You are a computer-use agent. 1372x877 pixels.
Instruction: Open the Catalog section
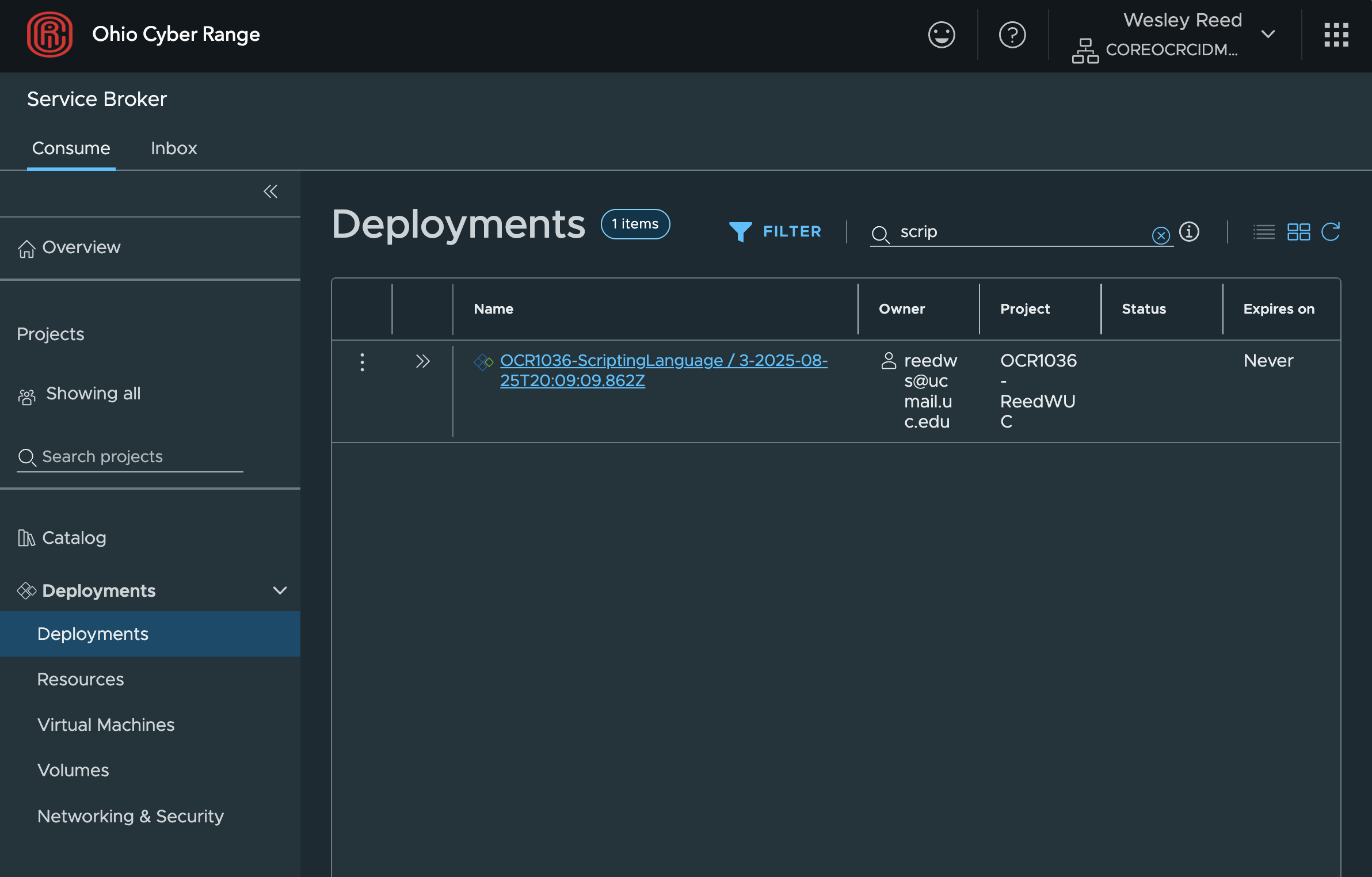pos(62,537)
